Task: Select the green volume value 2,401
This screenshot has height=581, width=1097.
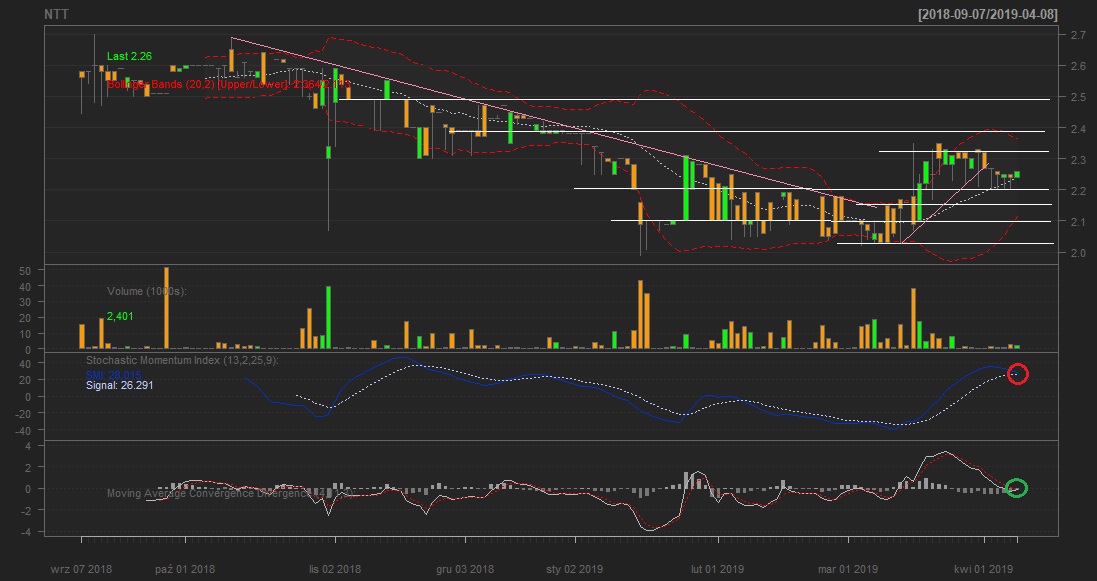Action: coord(120,316)
